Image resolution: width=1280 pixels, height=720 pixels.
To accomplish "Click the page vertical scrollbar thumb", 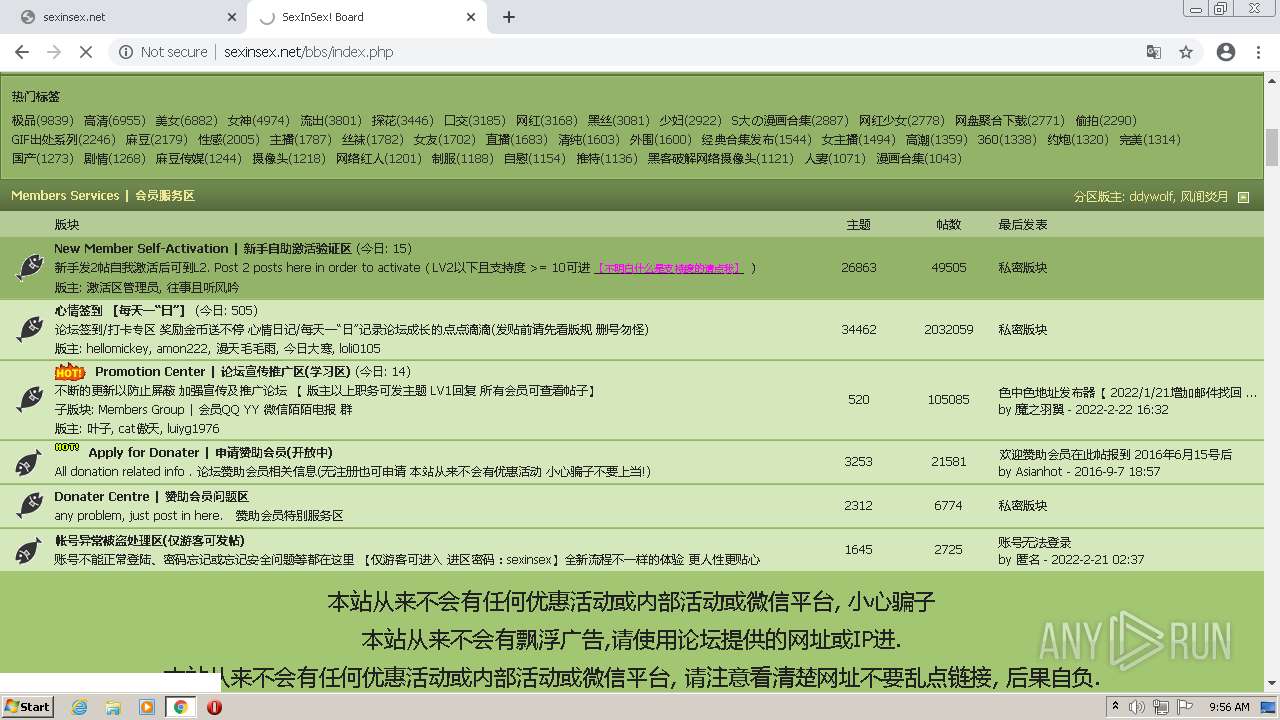I will [x=1272, y=148].
